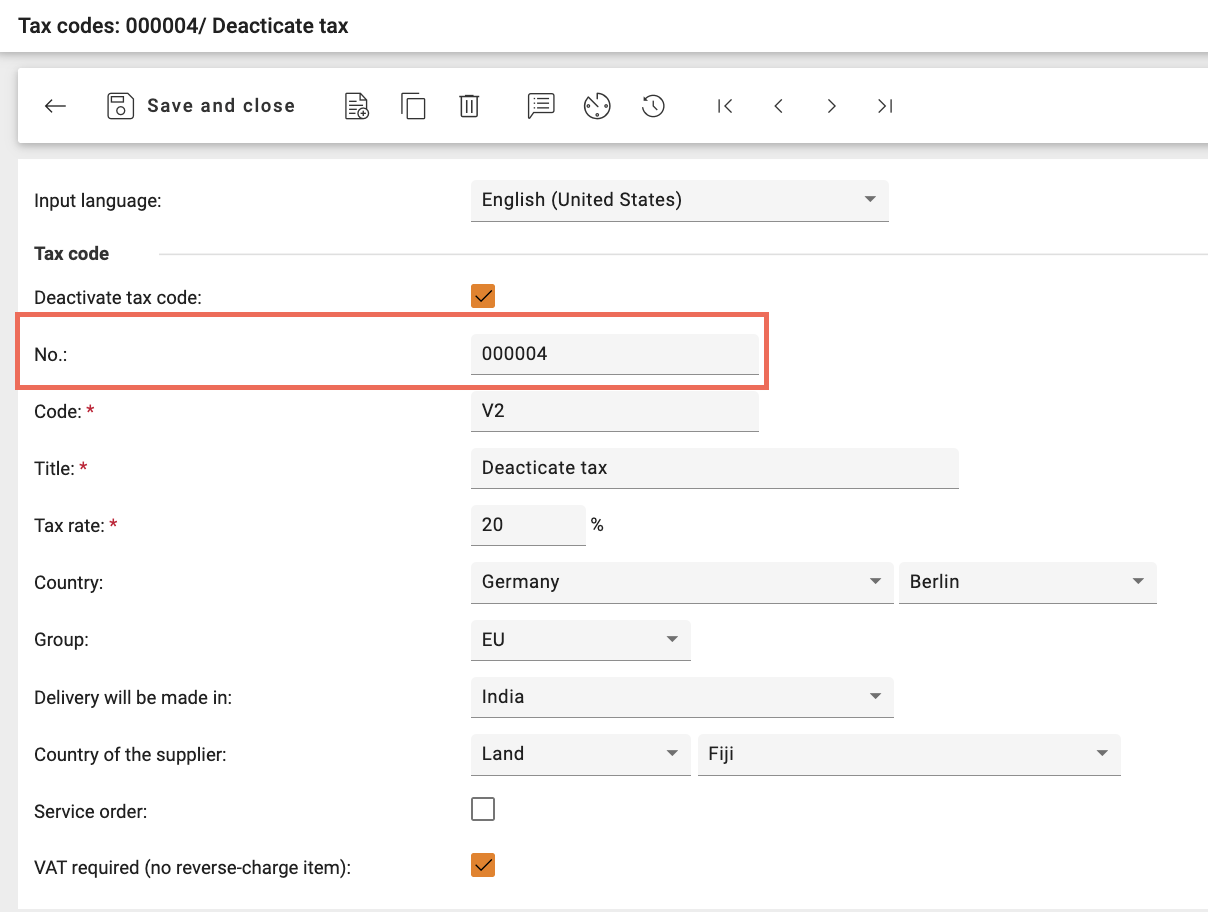
Task: Enable the Service order checkbox
Action: coord(483,809)
